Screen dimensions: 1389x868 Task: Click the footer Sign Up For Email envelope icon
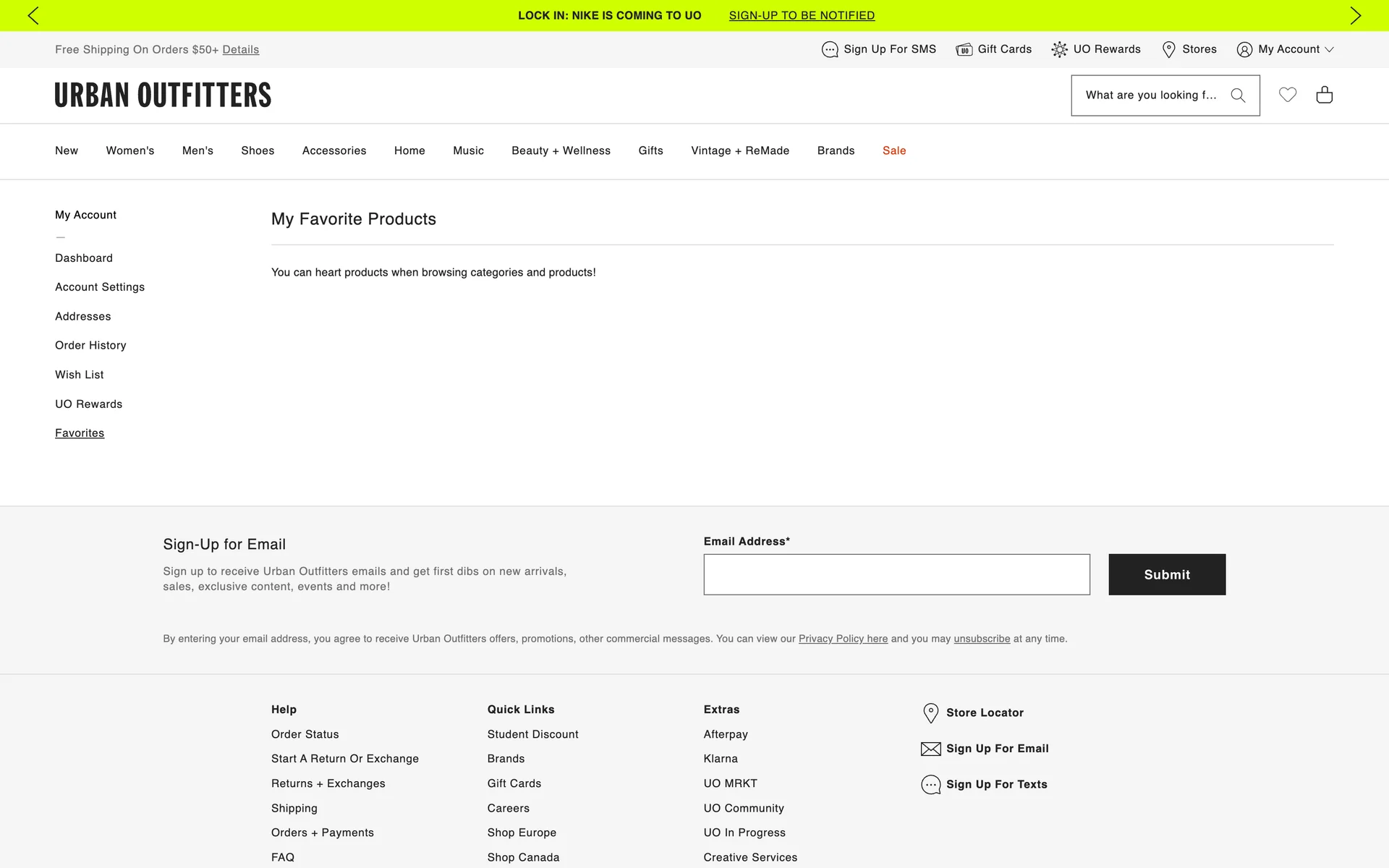coord(930,749)
